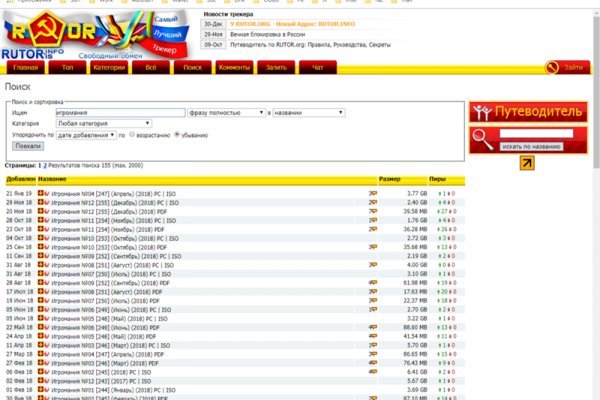
Task: Click the magnifying glass icon in red search box
Action: pyautogui.click(x=481, y=138)
